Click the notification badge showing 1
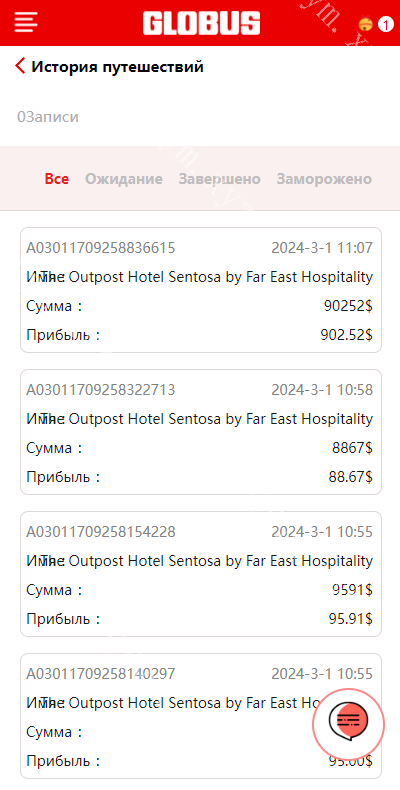 385,24
